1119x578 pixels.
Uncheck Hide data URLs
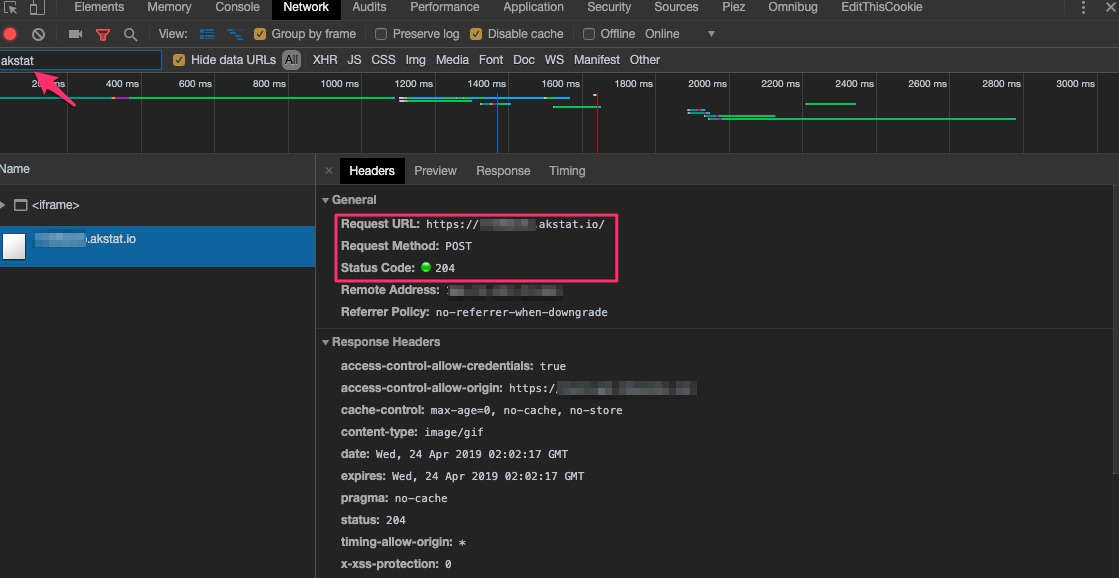(x=179, y=60)
